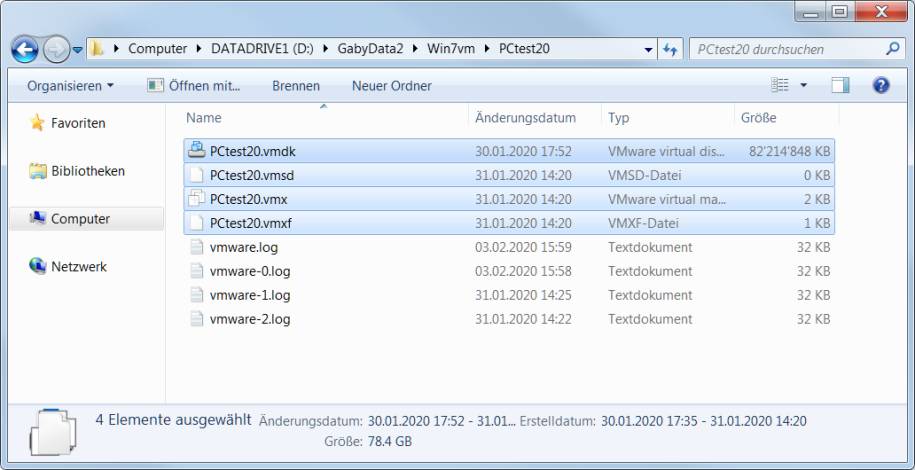Viewport: 915px width, 470px height.
Task: Click the Bibliotheken folder icon
Action: [37, 171]
